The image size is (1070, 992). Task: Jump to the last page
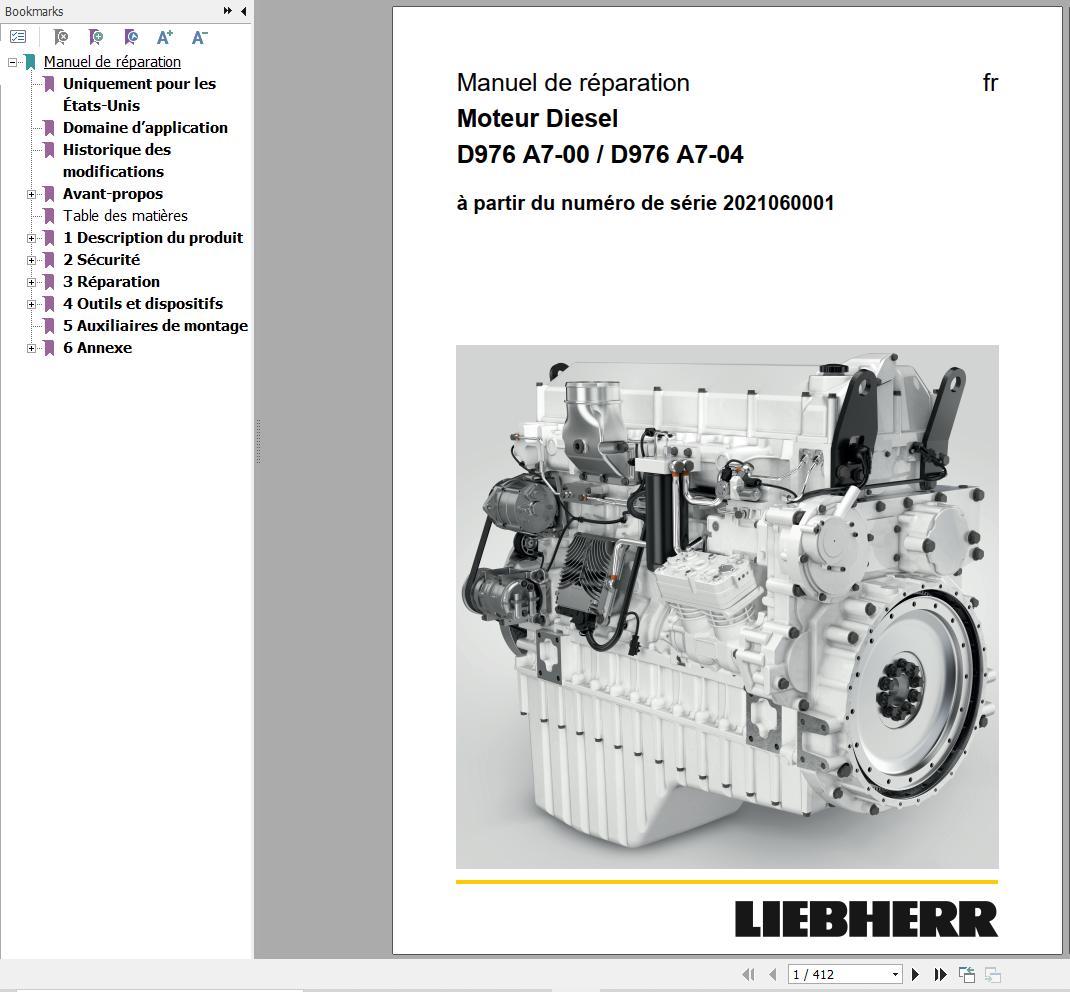coord(940,974)
